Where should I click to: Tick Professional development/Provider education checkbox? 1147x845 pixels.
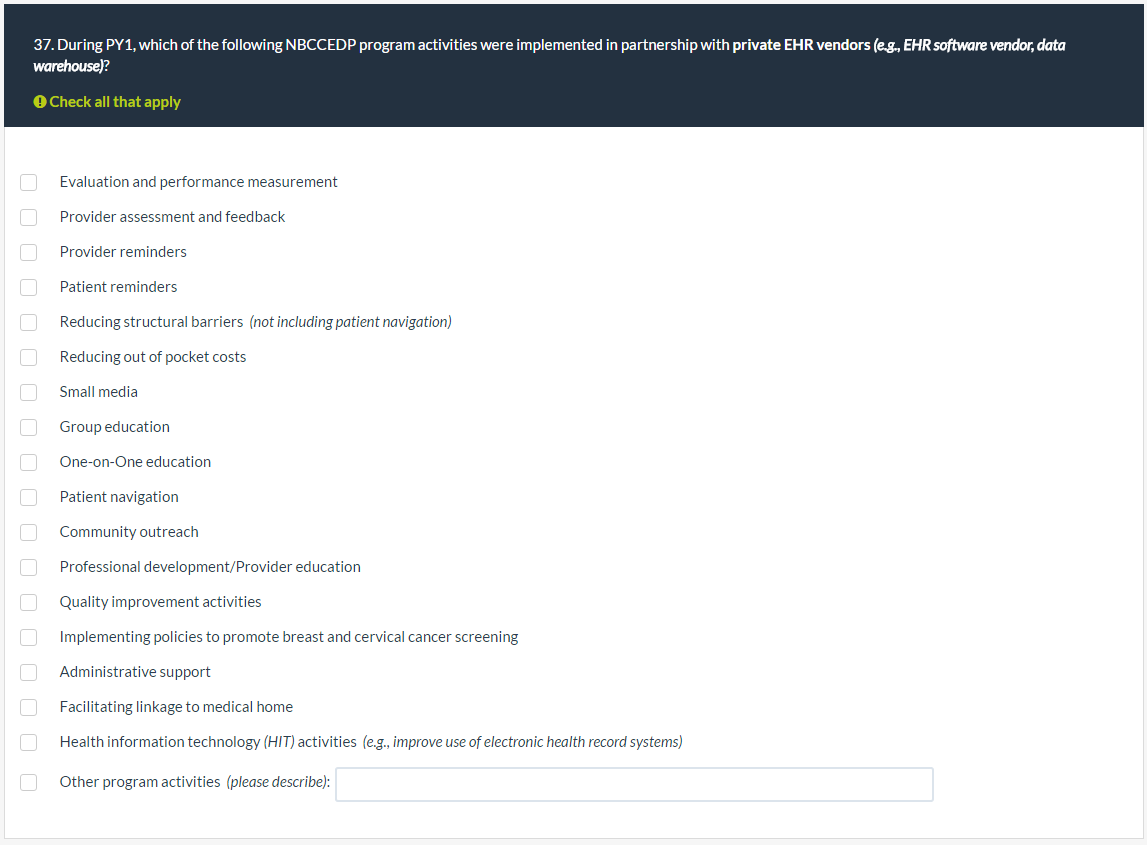tap(29, 567)
